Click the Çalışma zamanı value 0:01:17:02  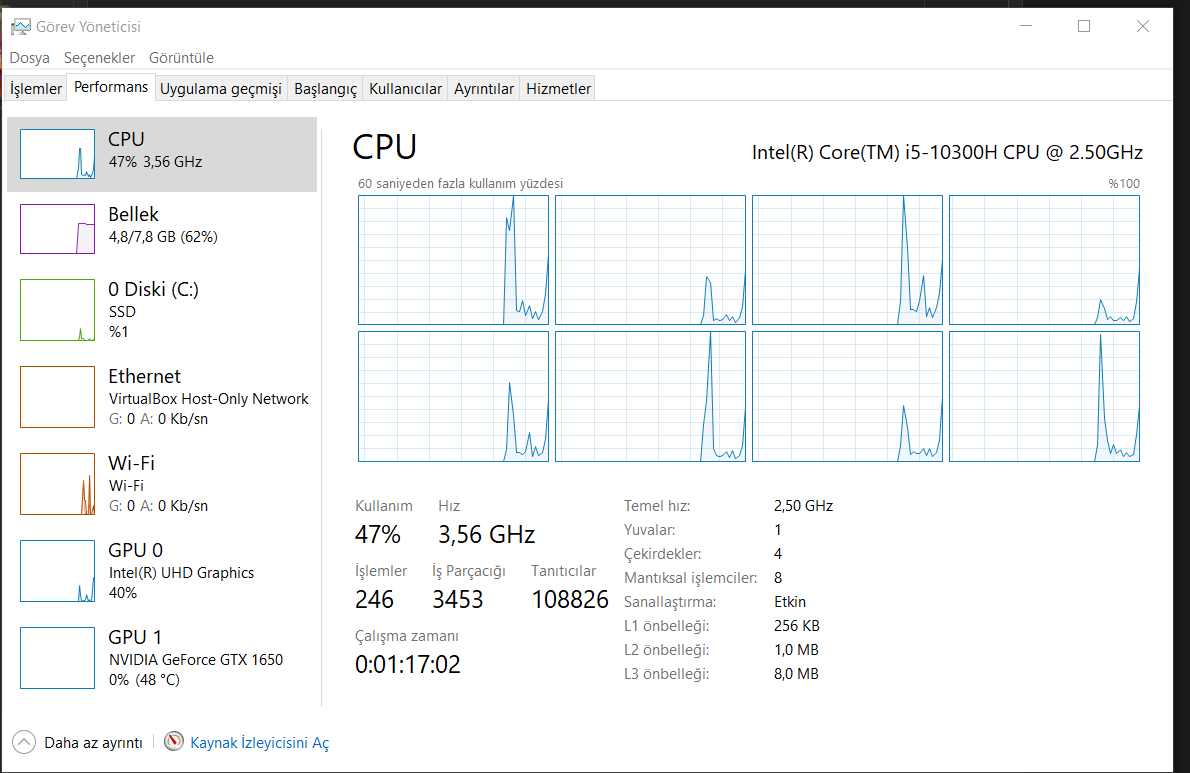pyautogui.click(x=408, y=665)
